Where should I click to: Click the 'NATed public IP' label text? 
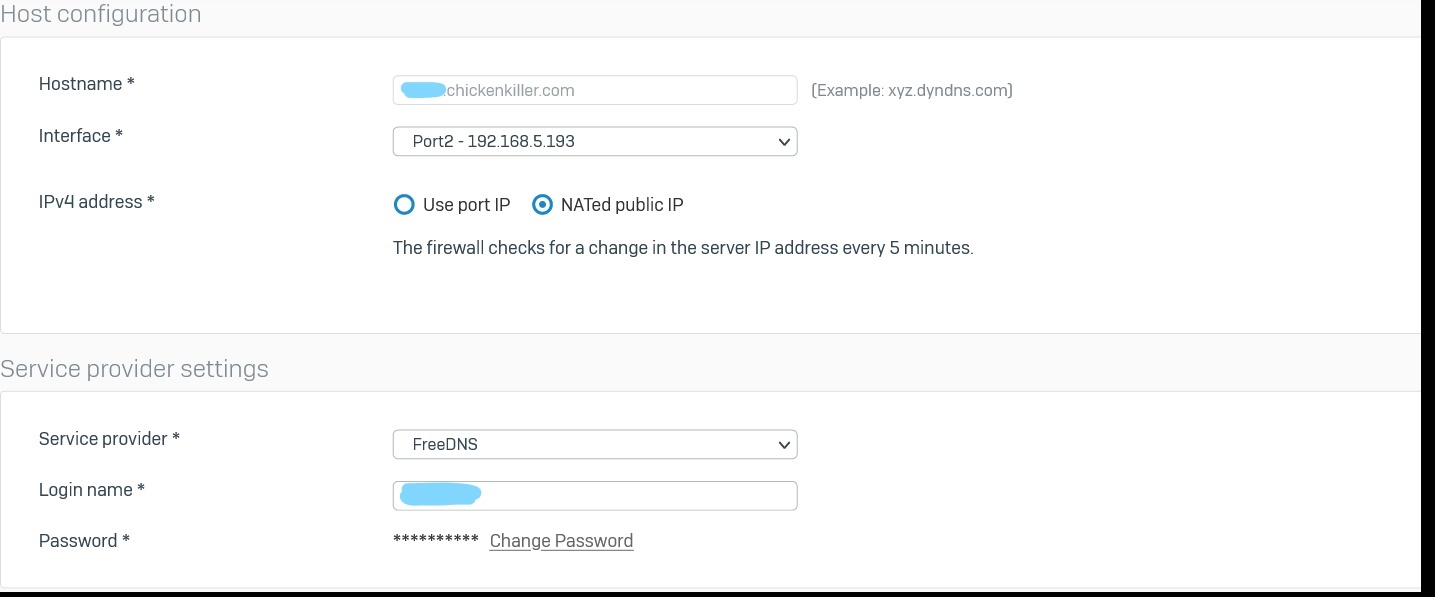pos(622,205)
